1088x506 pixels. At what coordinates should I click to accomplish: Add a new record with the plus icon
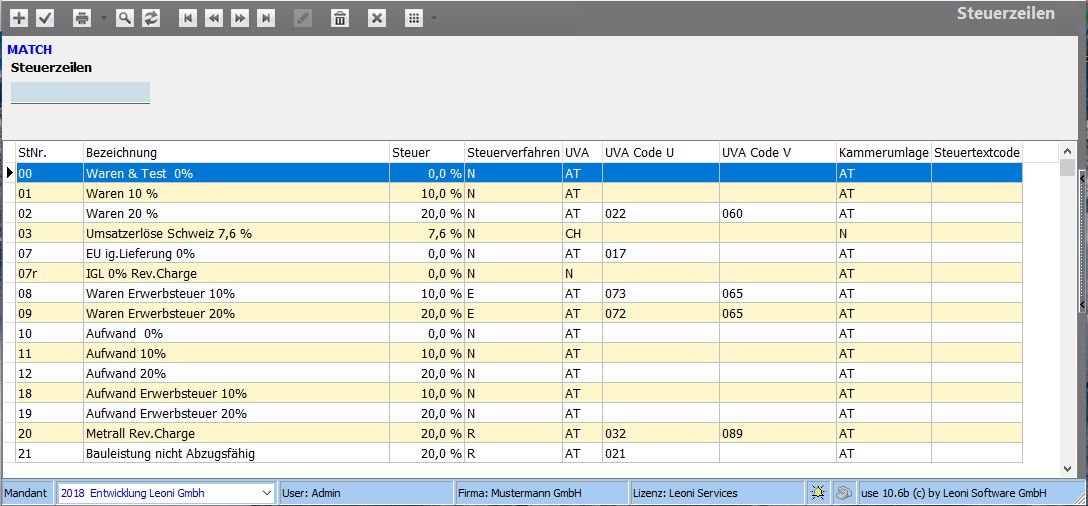point(19,19)
